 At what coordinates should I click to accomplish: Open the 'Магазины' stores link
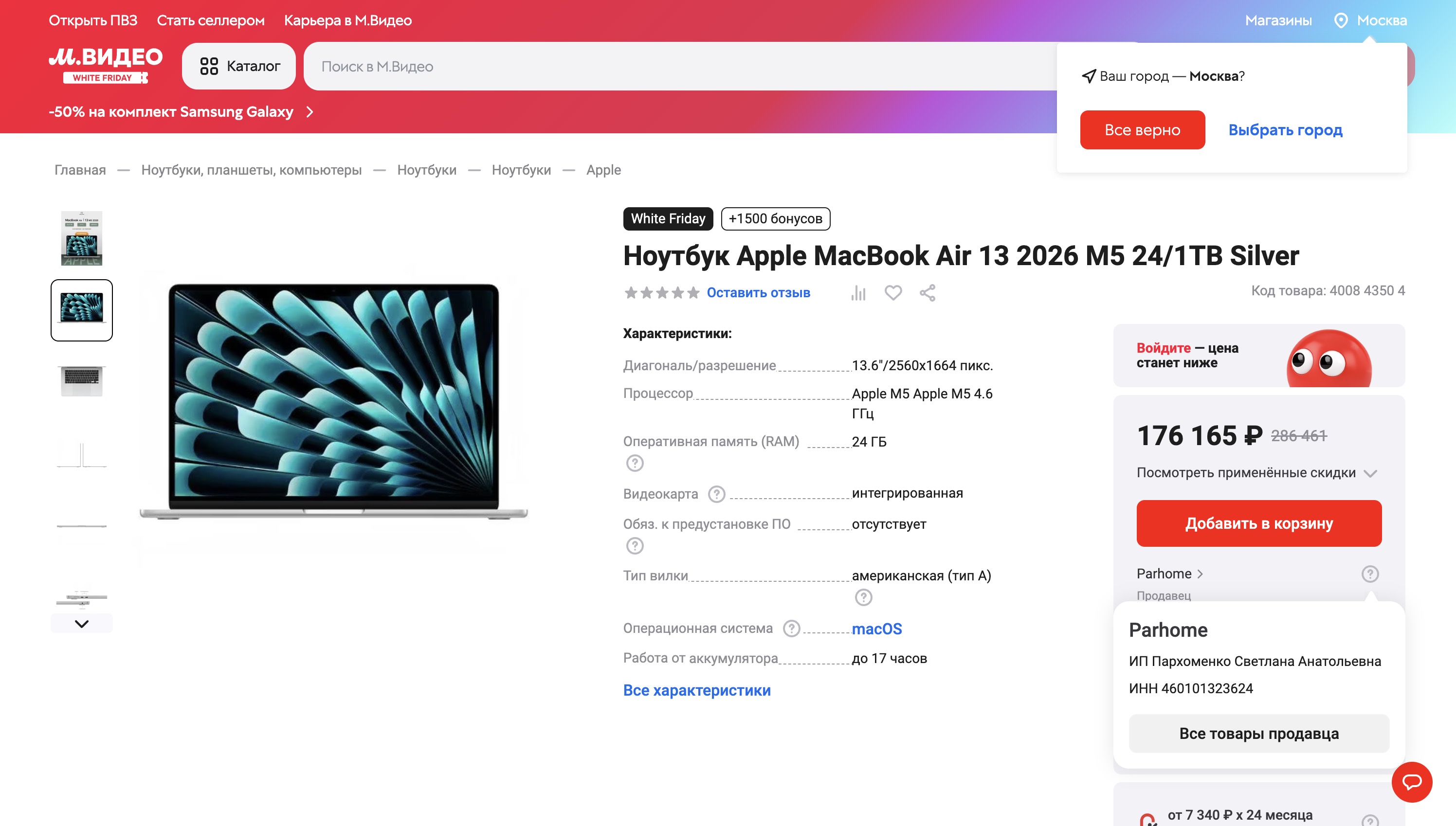[1278, 20]
